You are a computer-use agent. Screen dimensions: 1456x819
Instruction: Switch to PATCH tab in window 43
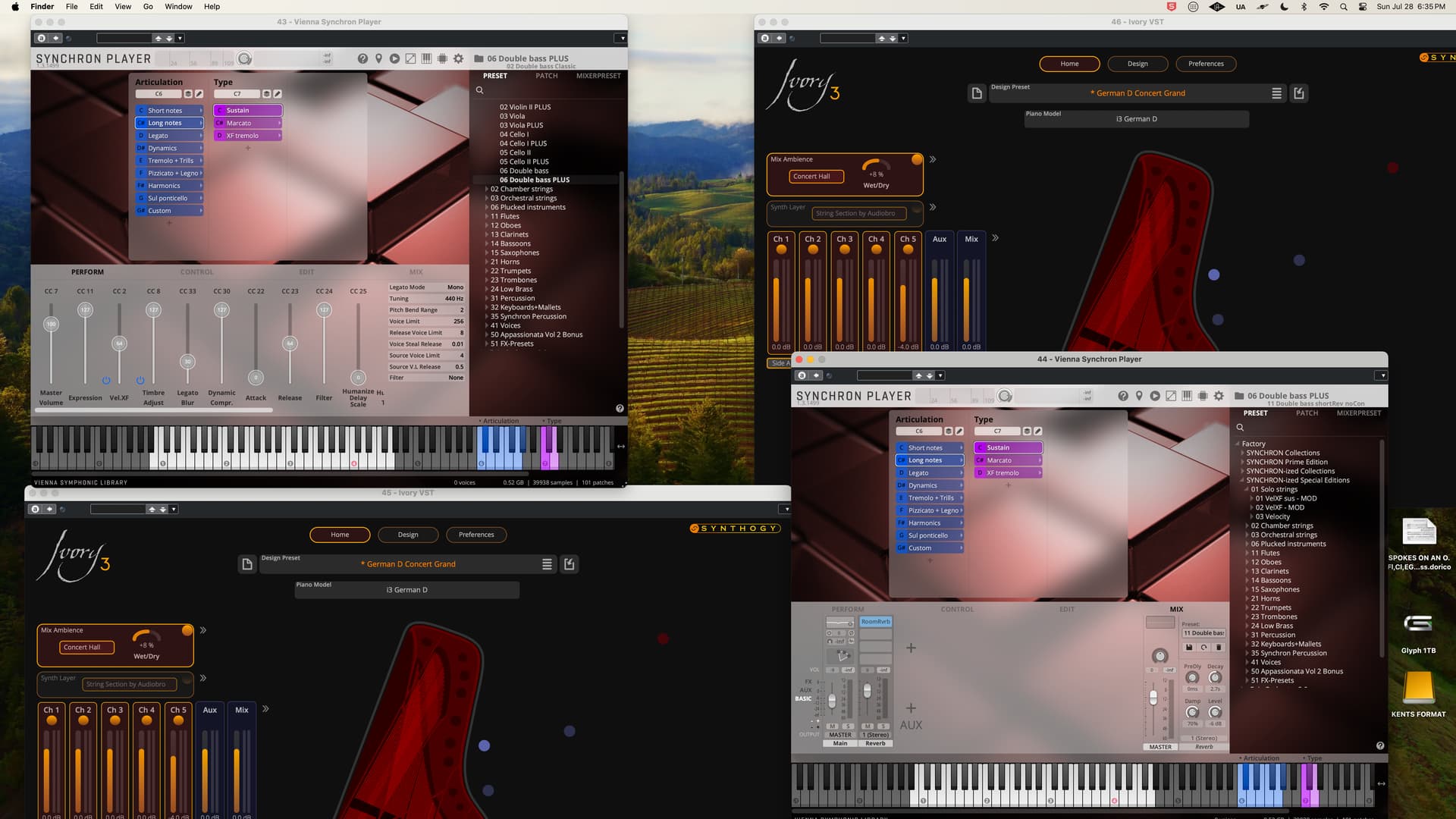pyautogui.click(x=546, y=76)
